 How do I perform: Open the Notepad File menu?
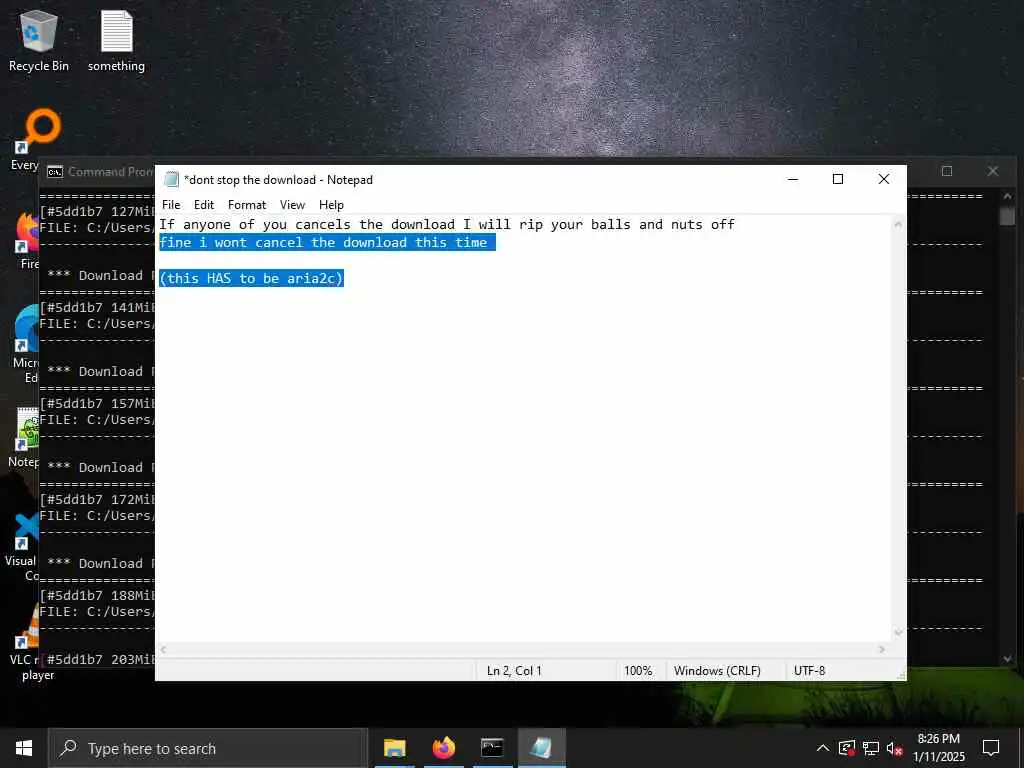171,204
